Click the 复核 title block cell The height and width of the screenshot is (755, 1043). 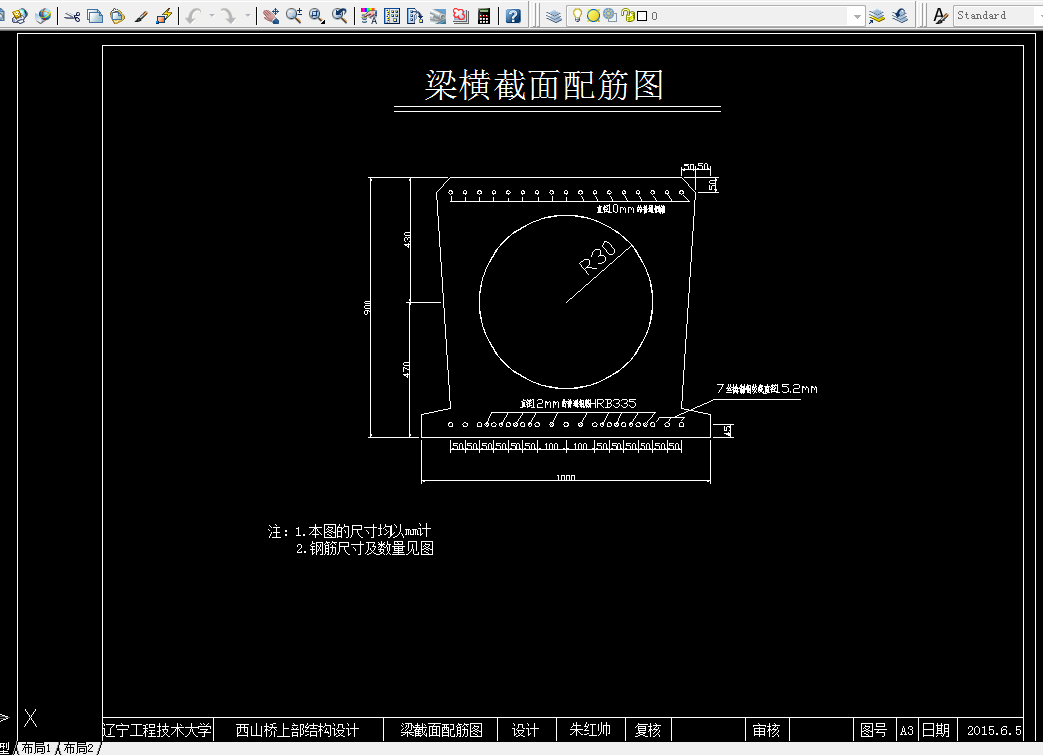(647, 730)
